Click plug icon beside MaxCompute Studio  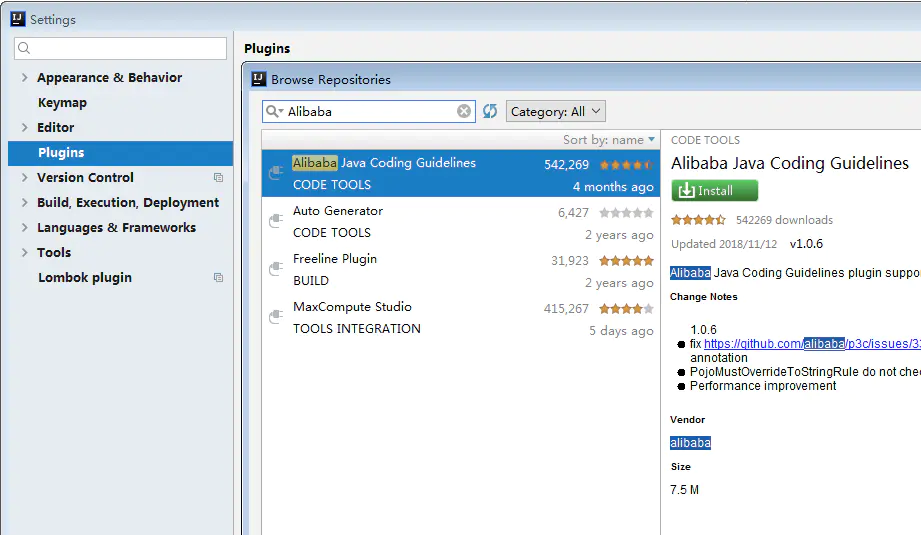click(276, 317)
